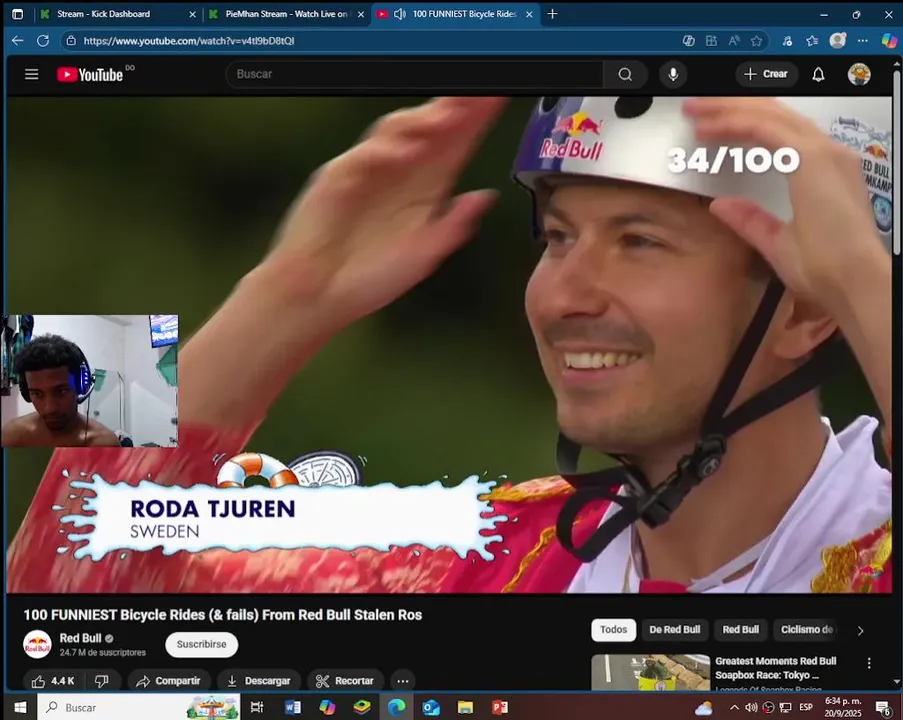
Task: Open PowerPoint from the taskbar
Action: [x=500, y=707]
